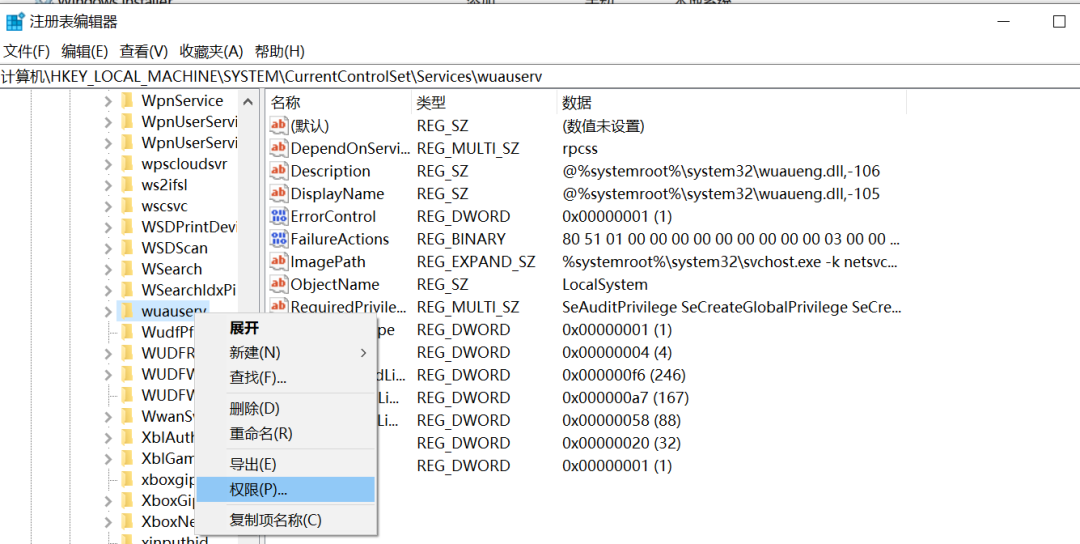Expand the wscsvc key chevron
Screen dimensions: 1080x544
point(108,206)
